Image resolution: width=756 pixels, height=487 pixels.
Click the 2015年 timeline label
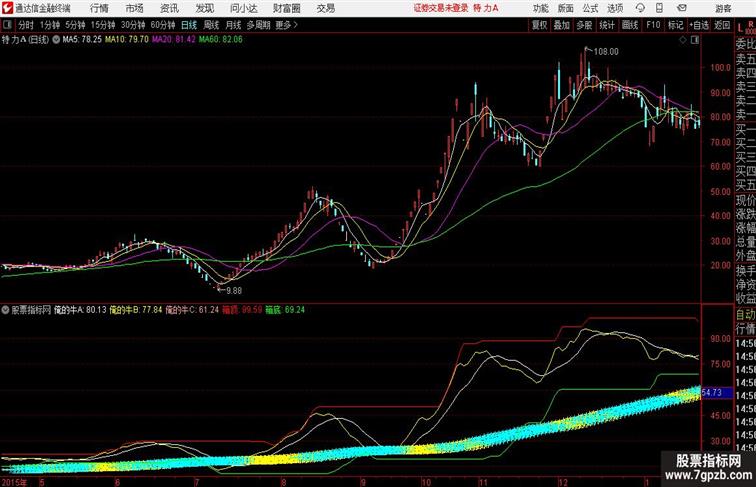tap(14, 482)
